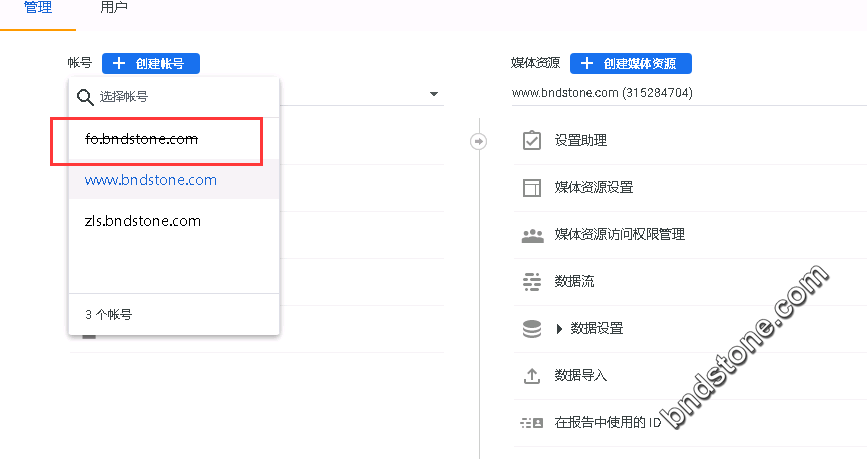The image size is (867, 459).
Task: Click the circular arrow icon between columns
Action: tap(479, 142)
